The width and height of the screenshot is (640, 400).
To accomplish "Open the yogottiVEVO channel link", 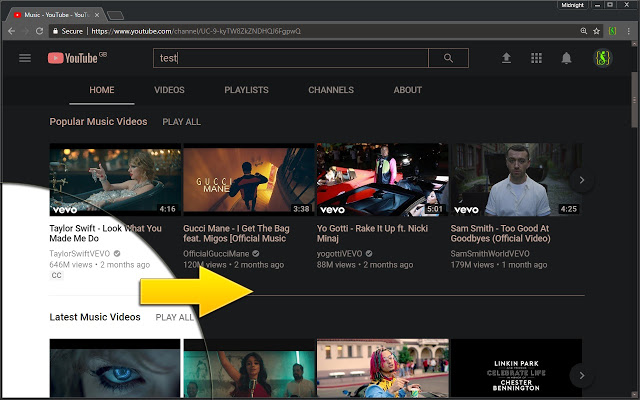I will point(339,253).
